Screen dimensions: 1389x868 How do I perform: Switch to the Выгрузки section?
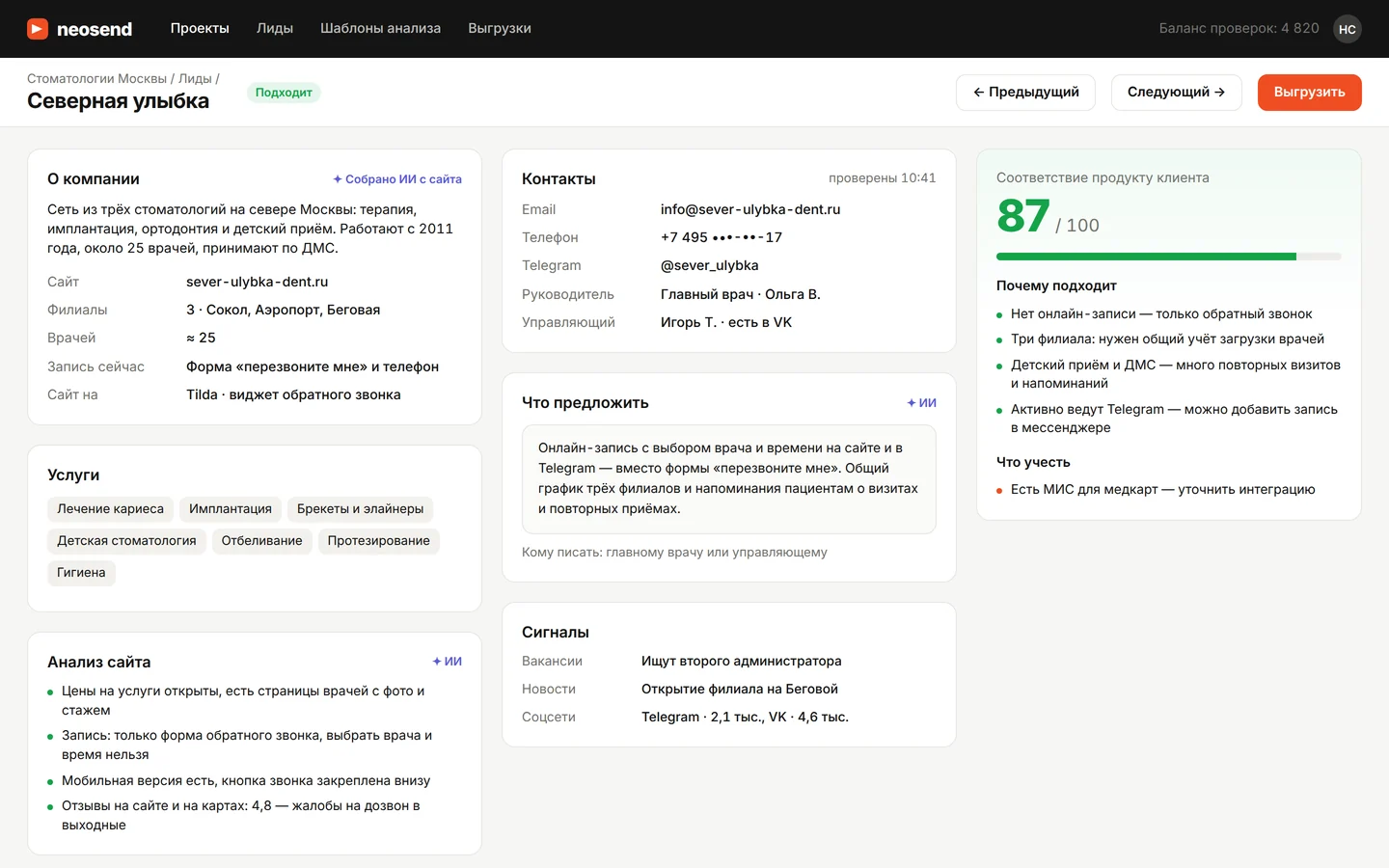(500, 29)
